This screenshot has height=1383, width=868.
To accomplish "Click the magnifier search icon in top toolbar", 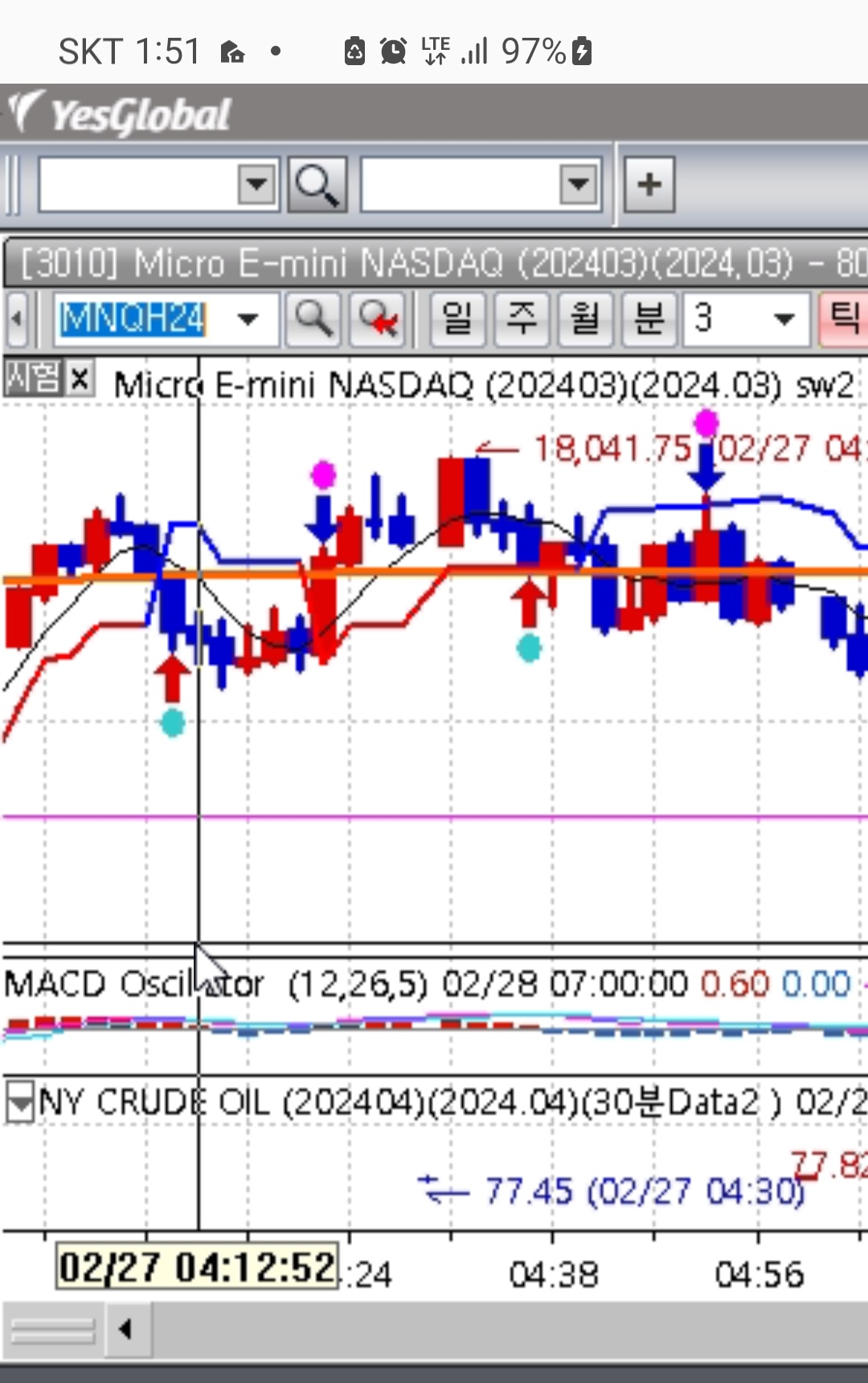I will click(317, 185).
